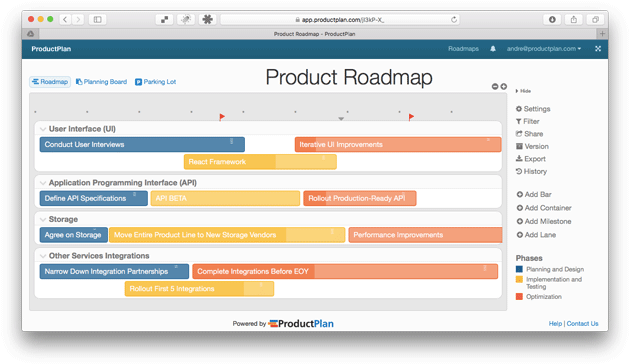Open the Parking Lot tab
Image resolution: width=629 pixels, height=364 pixels.
156,82
